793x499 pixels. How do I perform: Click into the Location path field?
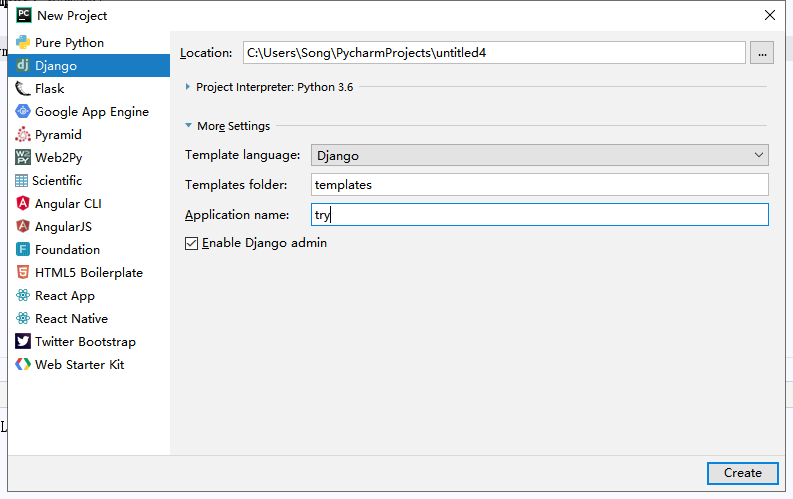(494, 53)
